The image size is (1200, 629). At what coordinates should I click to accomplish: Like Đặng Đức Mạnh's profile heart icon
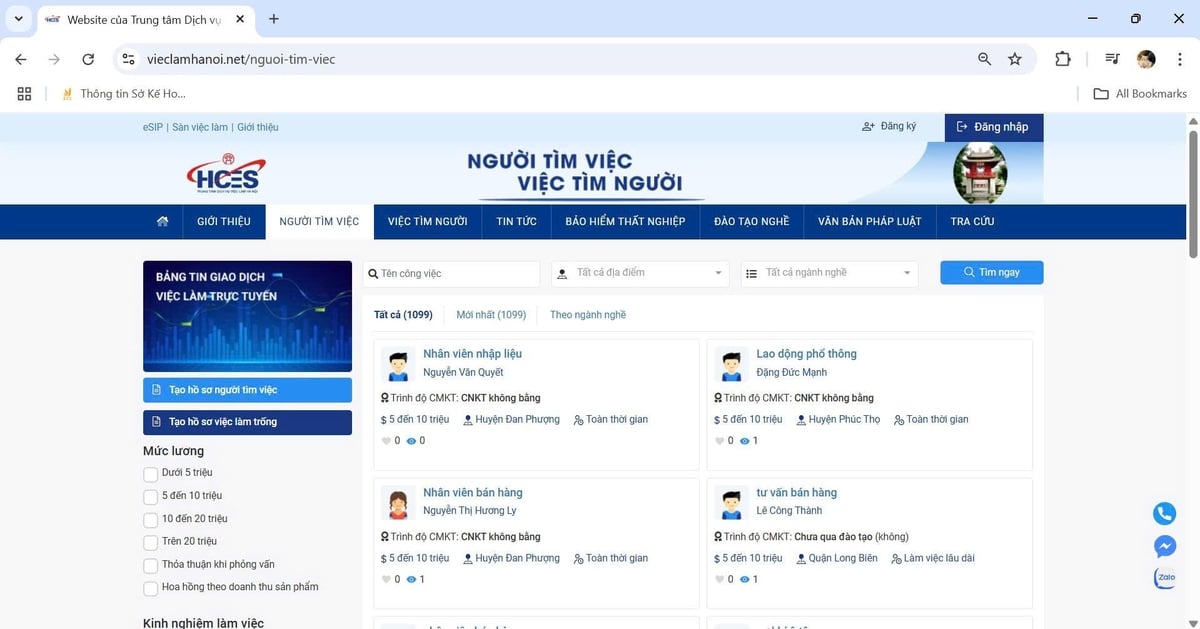click(x=720, y=441)
